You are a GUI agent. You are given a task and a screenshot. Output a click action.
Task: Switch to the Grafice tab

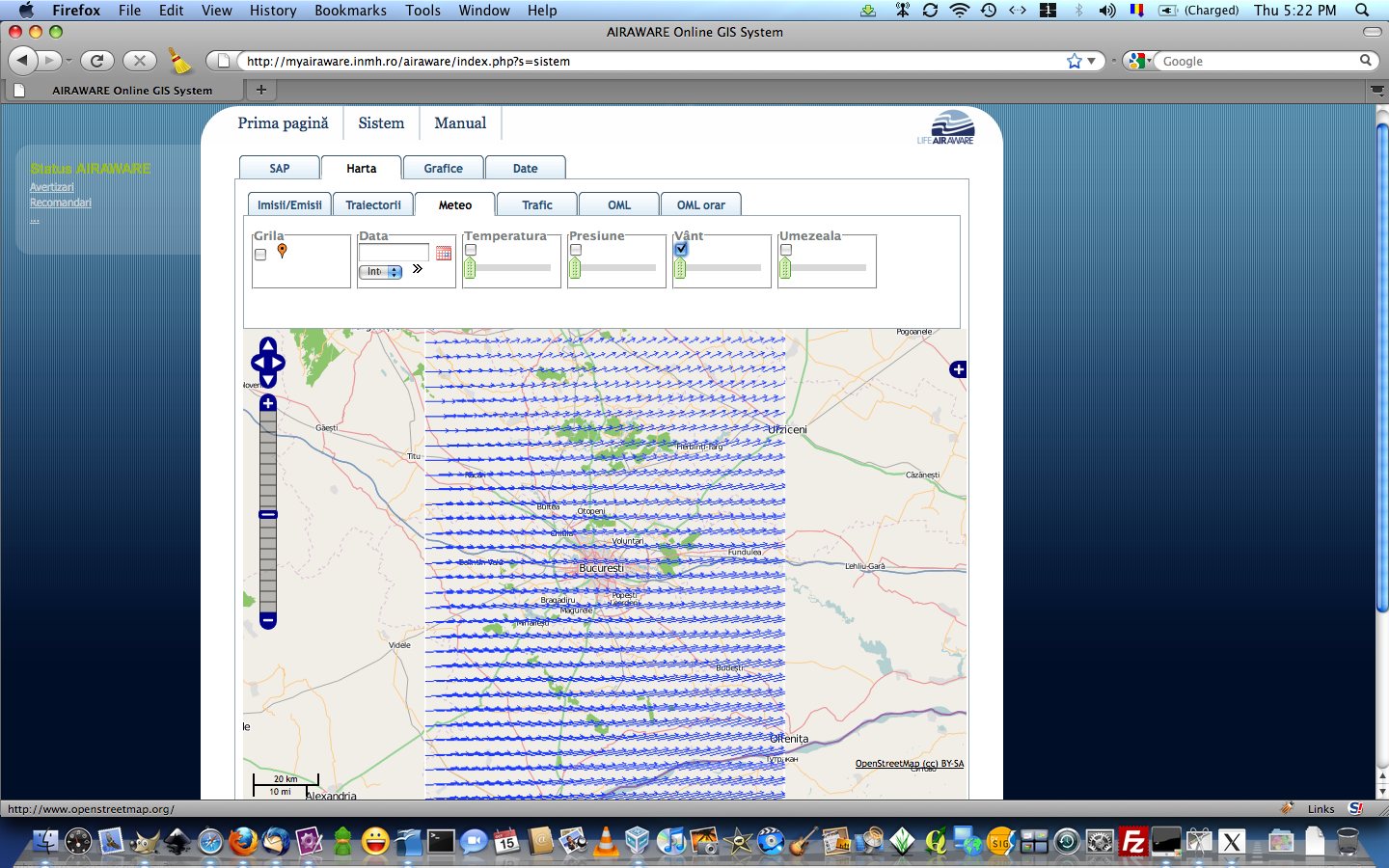coord(444,168)
